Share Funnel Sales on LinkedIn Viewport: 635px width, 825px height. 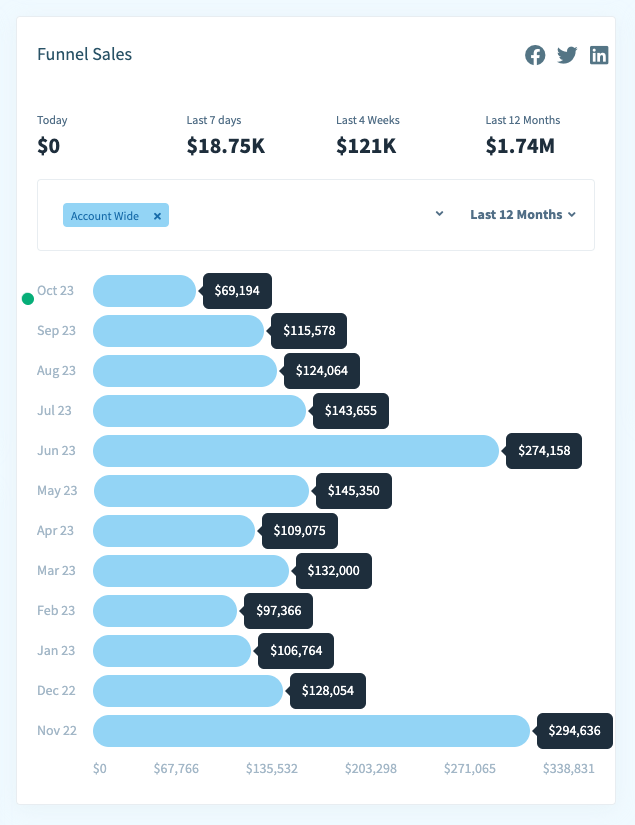point(599,56)
